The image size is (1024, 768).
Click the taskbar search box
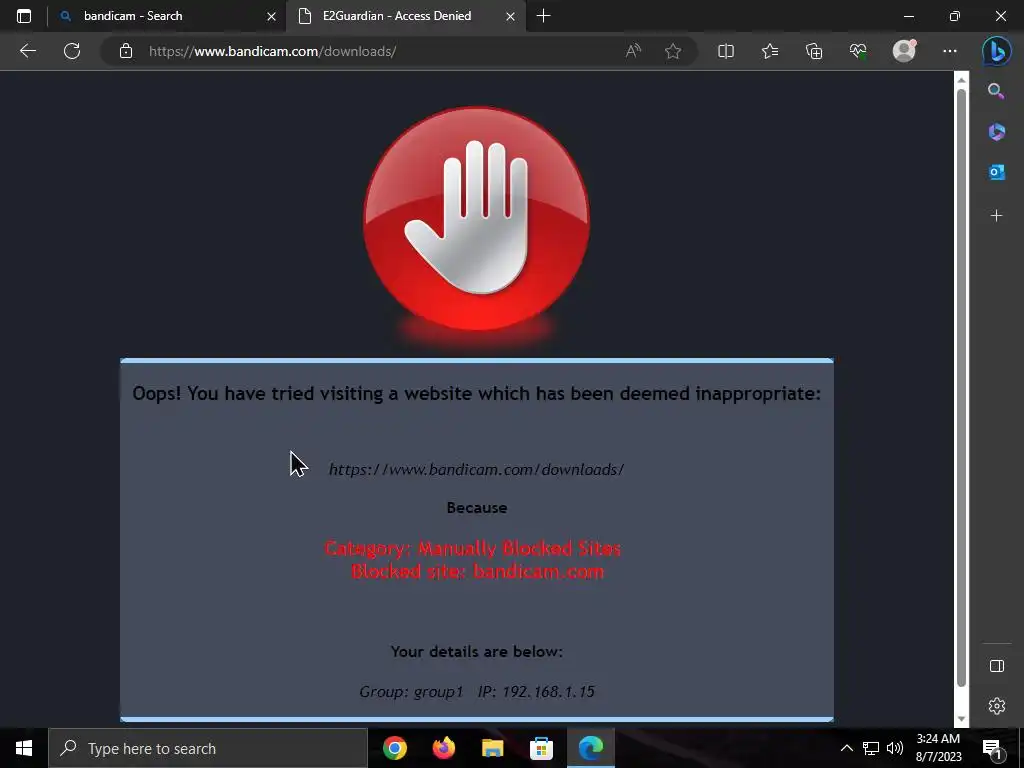pyautogui.click(x=208, y=748)
